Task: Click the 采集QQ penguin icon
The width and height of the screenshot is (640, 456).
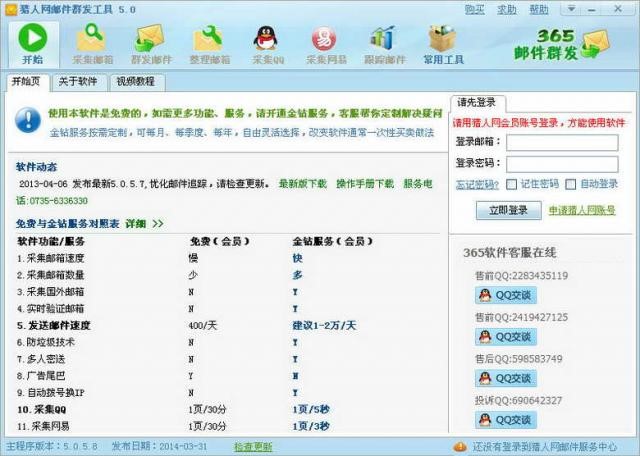Action: [x=267, y=38]
